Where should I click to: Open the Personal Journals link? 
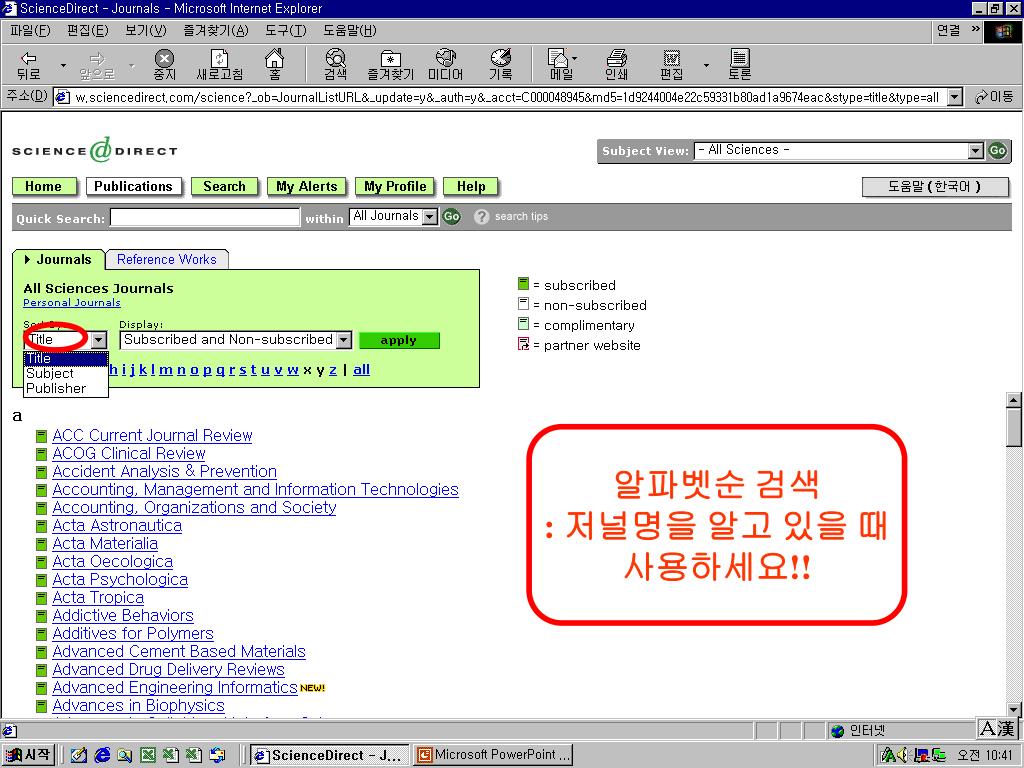(x=72, y=302)
